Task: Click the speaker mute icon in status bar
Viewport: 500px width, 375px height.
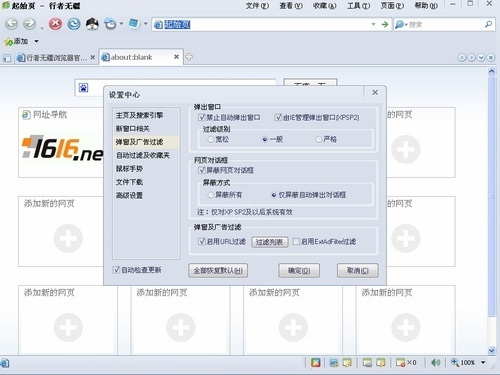Action: 435,363
